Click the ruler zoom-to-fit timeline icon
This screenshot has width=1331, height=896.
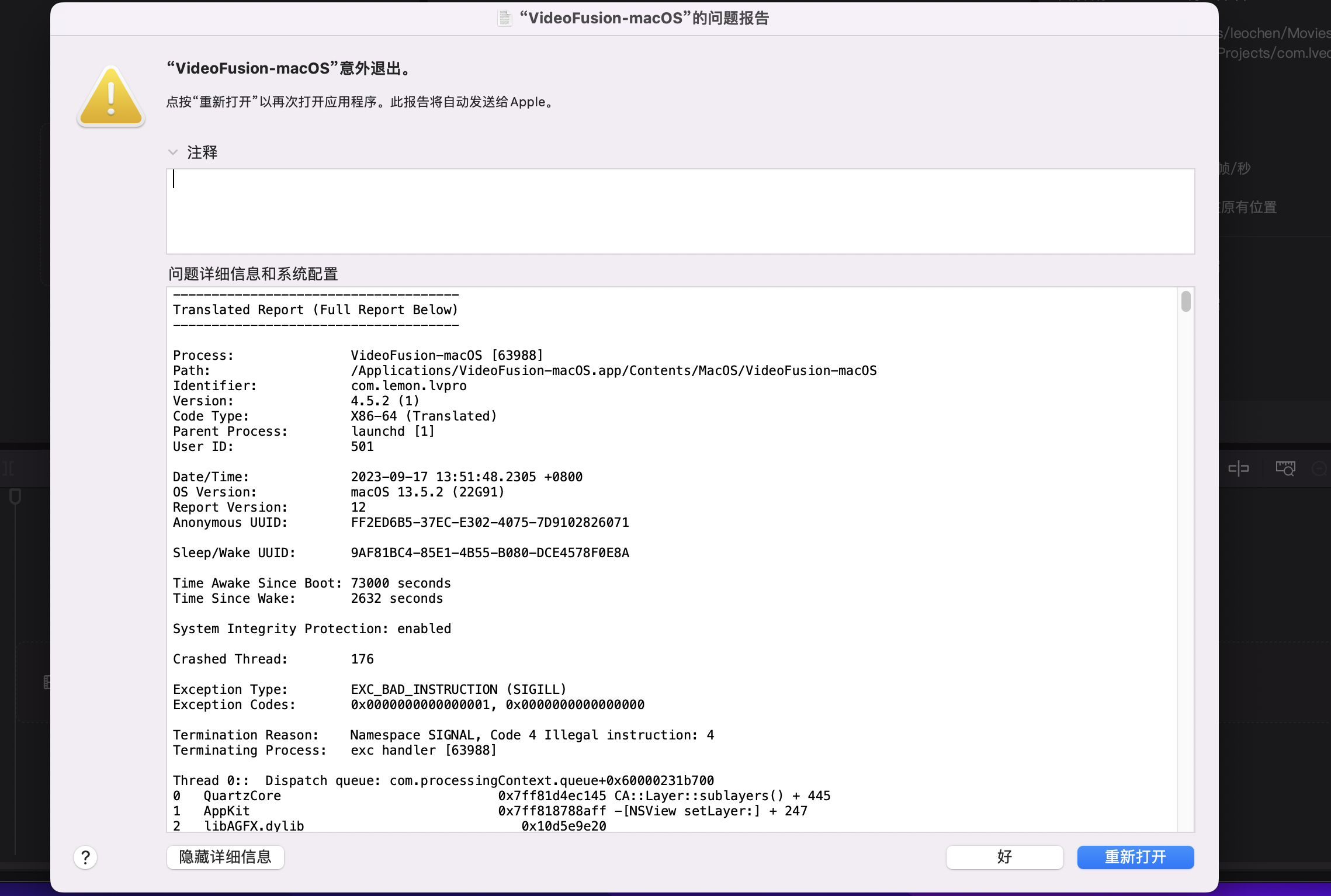tap(1285, 468)
